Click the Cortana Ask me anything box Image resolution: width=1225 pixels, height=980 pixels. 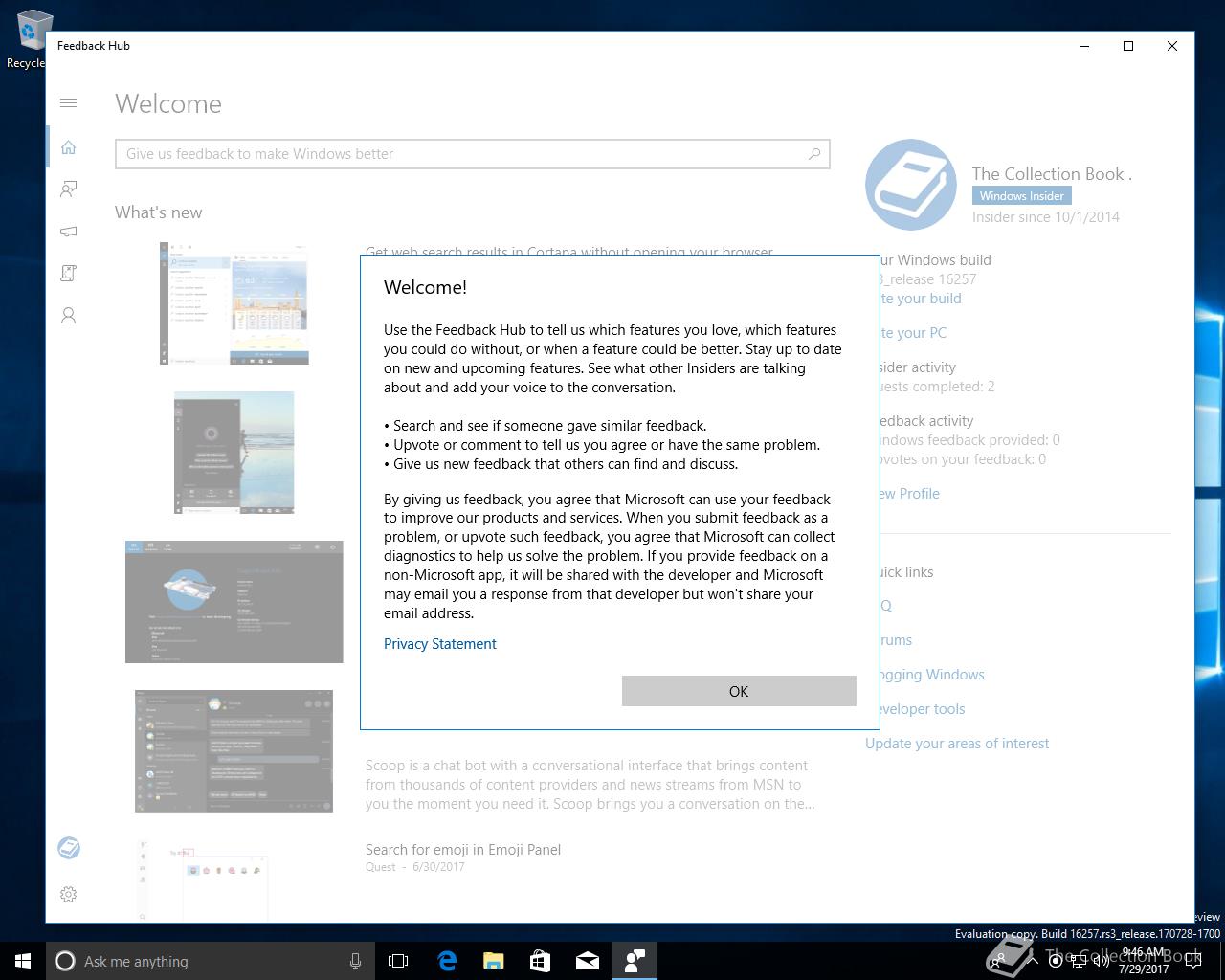(x=209, y=961)
